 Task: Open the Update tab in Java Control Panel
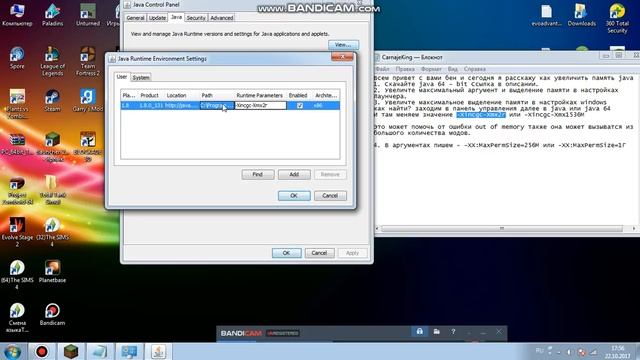tap(157, 18)
